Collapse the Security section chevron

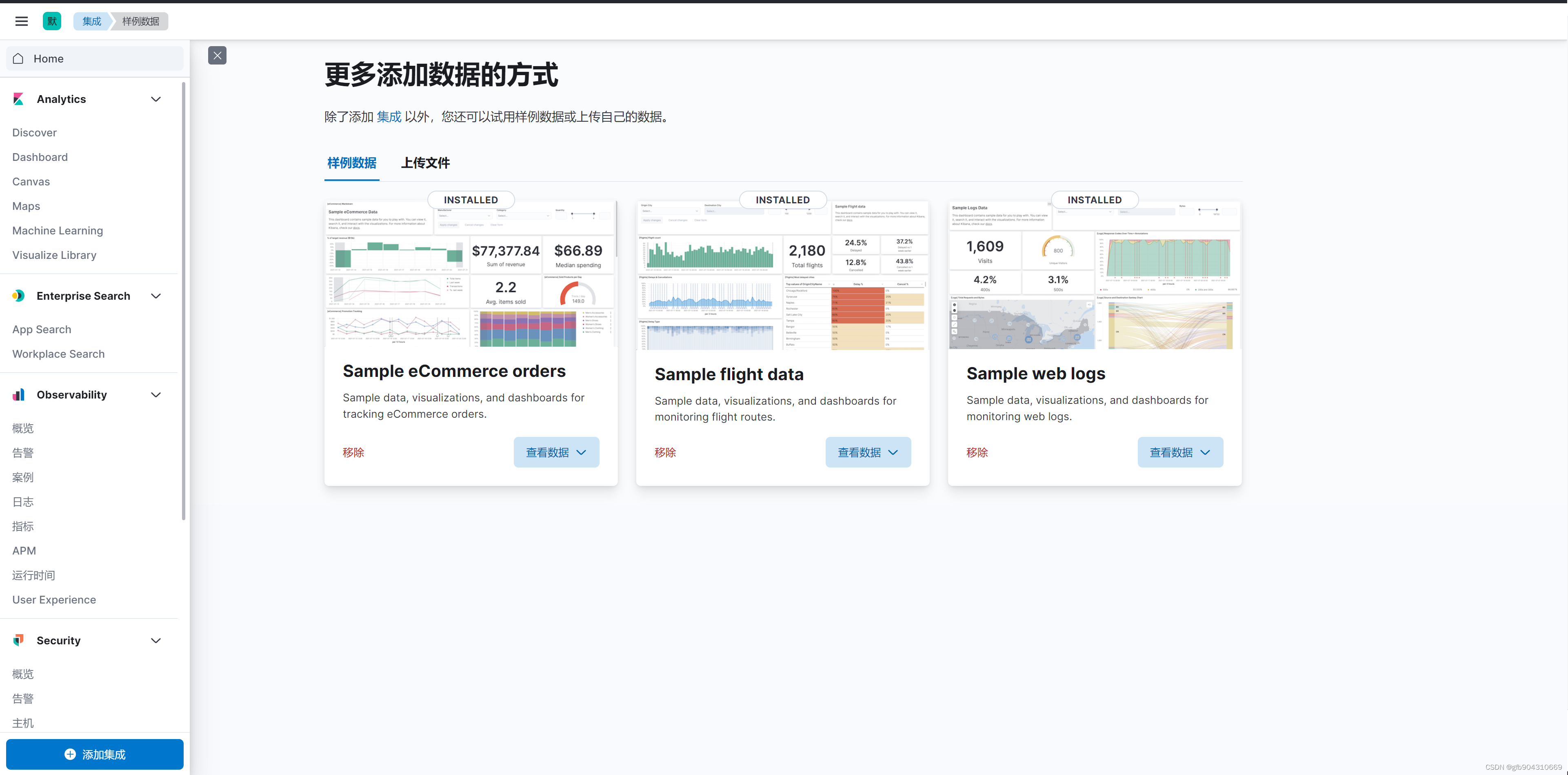click(156, 640)
